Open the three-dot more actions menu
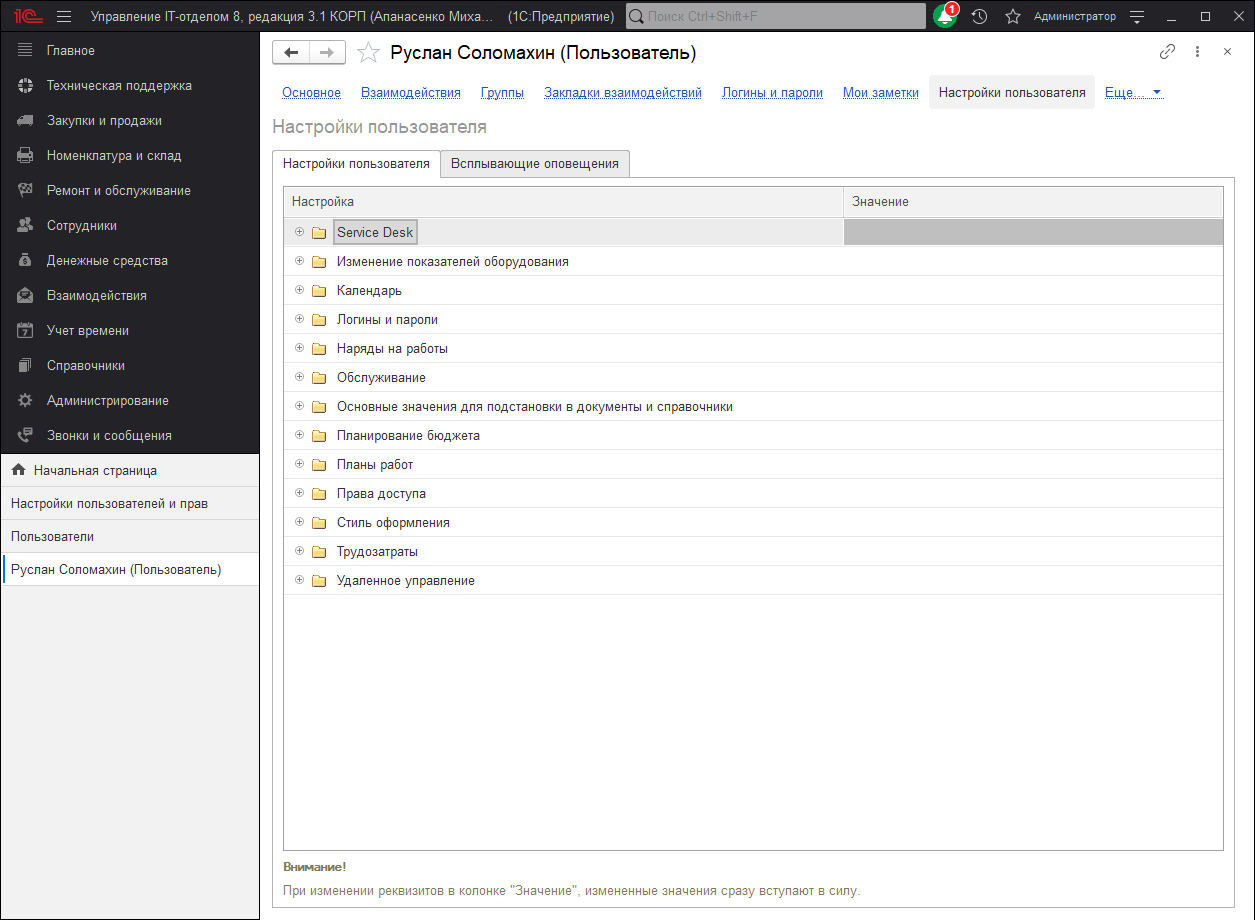This screenshot has width=1255, height=920. tap(1197, 52)
